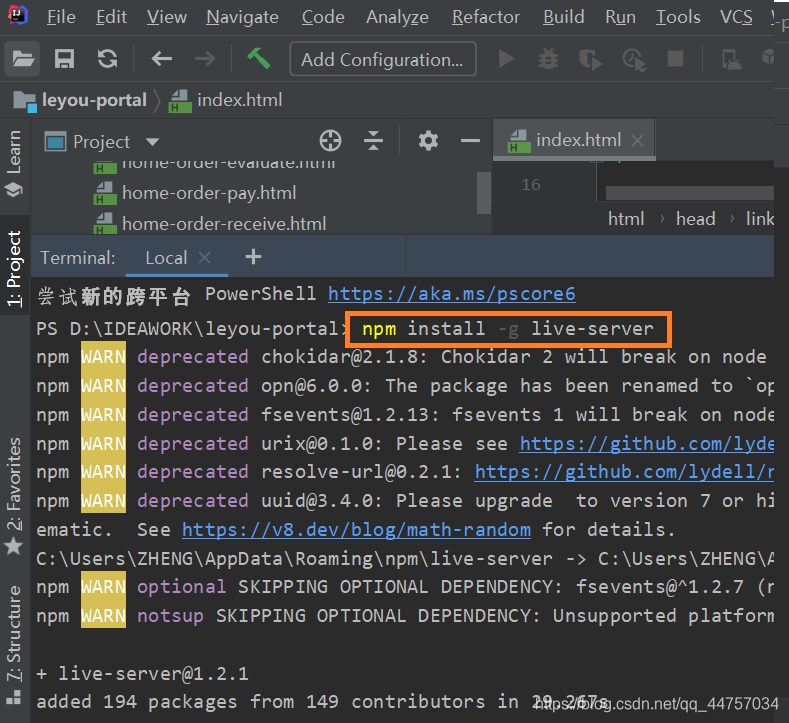
Task: Open the Code menu
Action: 323,17
